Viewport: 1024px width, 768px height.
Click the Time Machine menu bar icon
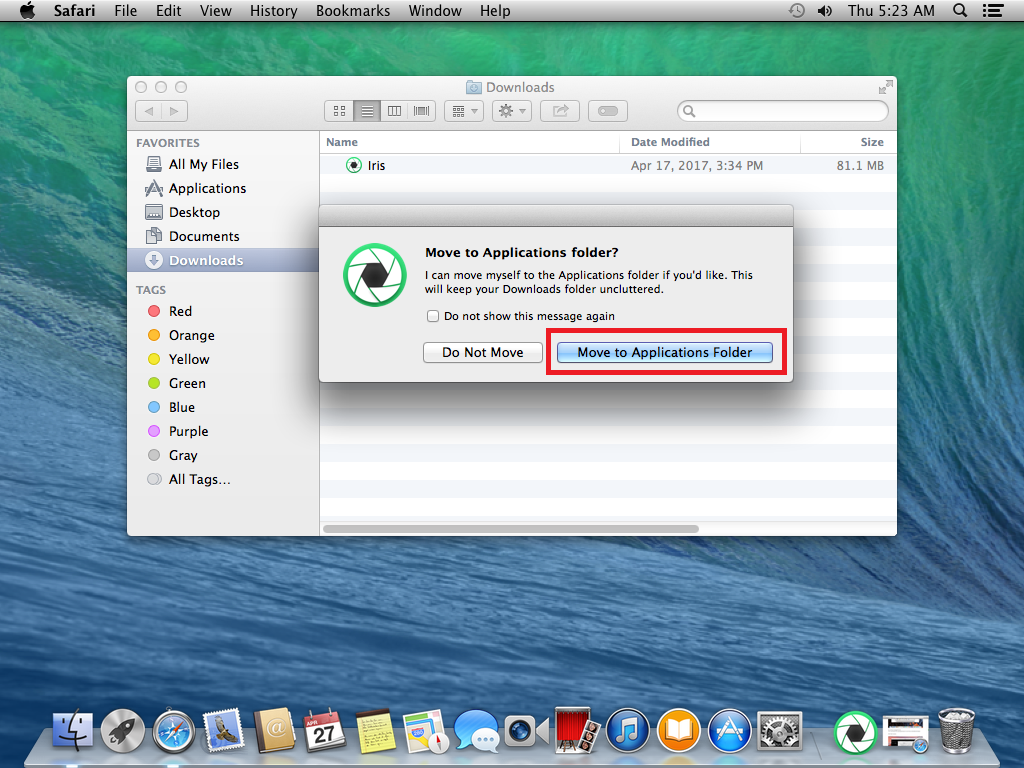click(x=796, y=10)
